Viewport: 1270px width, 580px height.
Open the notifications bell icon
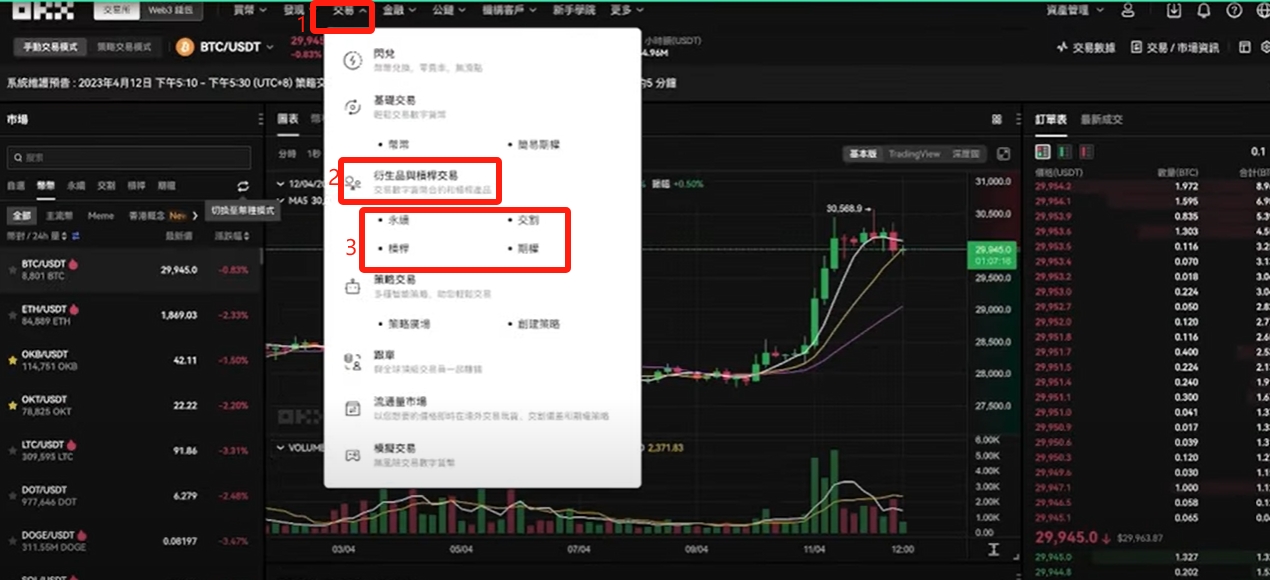(x=1204, y=10)
